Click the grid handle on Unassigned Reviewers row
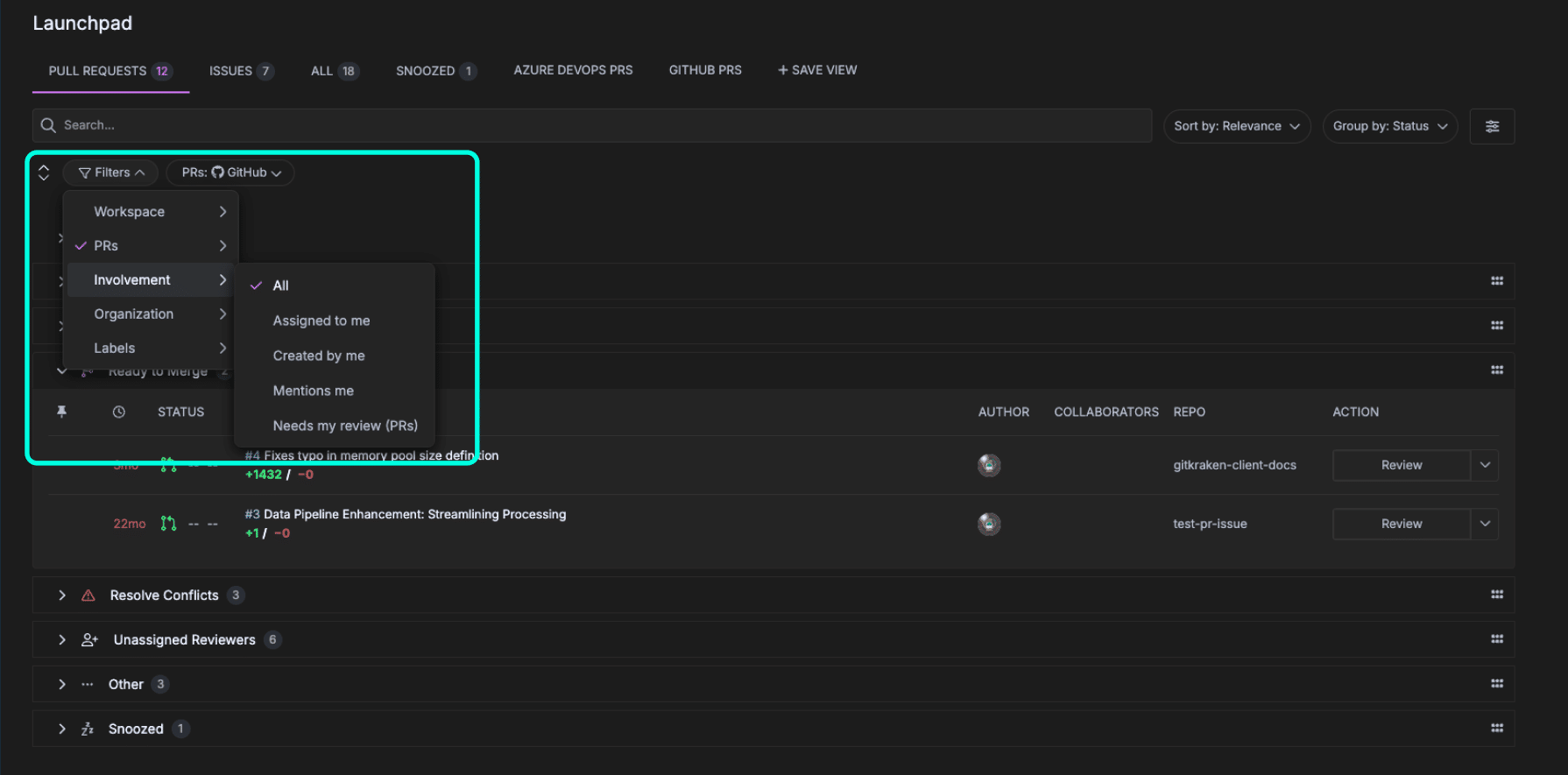Image resolution: width=1568 pixels, height=775 pixels. click(x=1497, y=639)
